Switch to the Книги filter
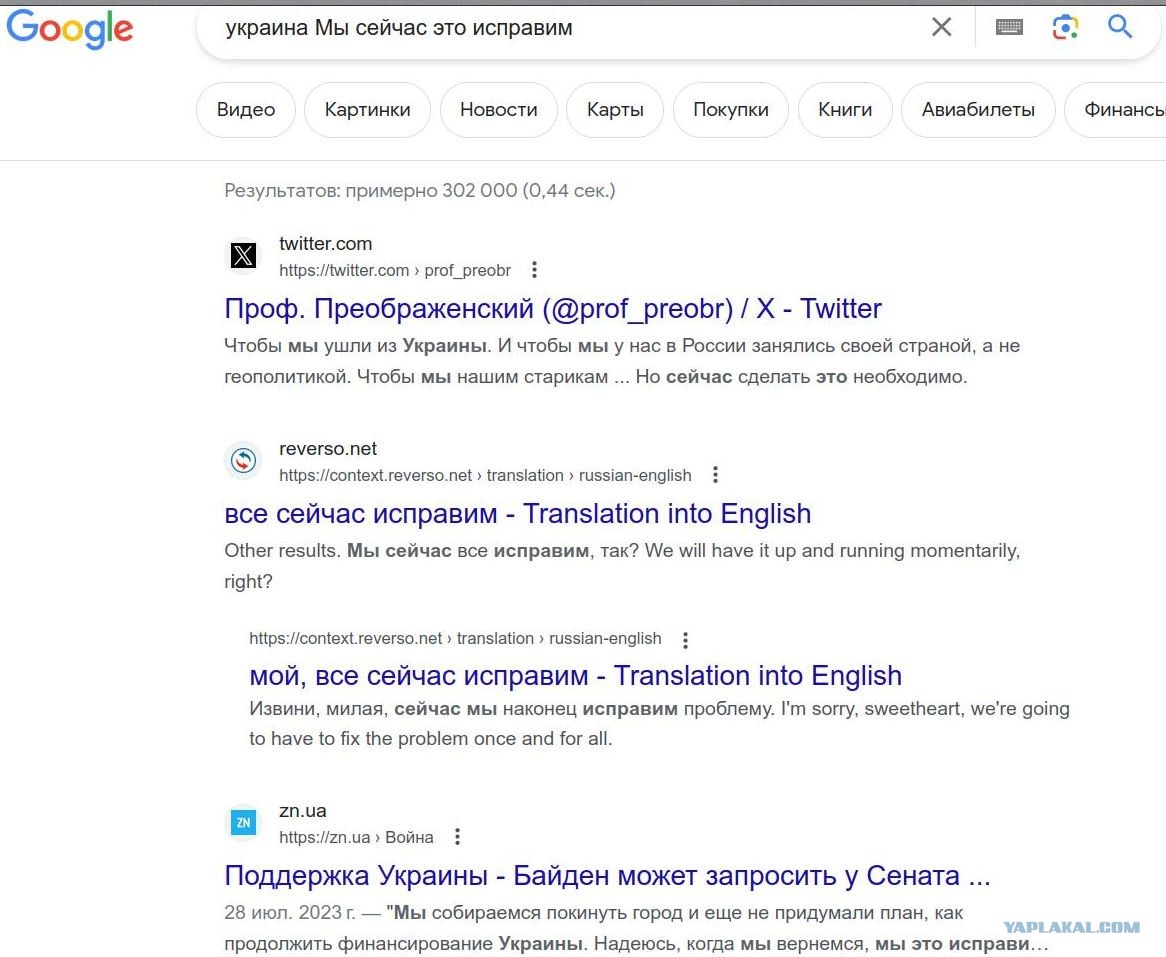 845,109
